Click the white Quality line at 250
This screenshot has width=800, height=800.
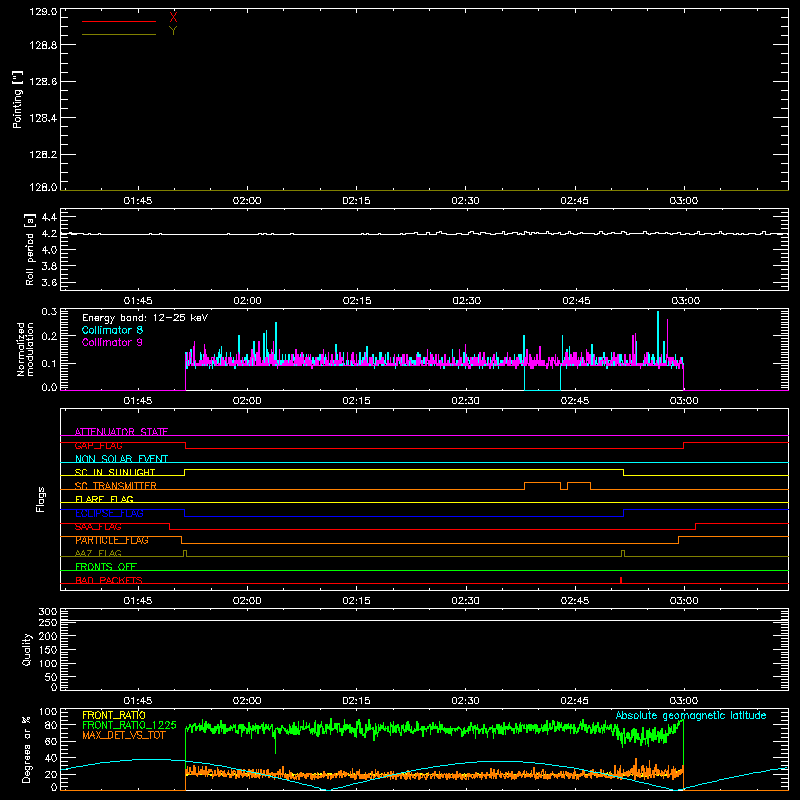tap(424, 620)
